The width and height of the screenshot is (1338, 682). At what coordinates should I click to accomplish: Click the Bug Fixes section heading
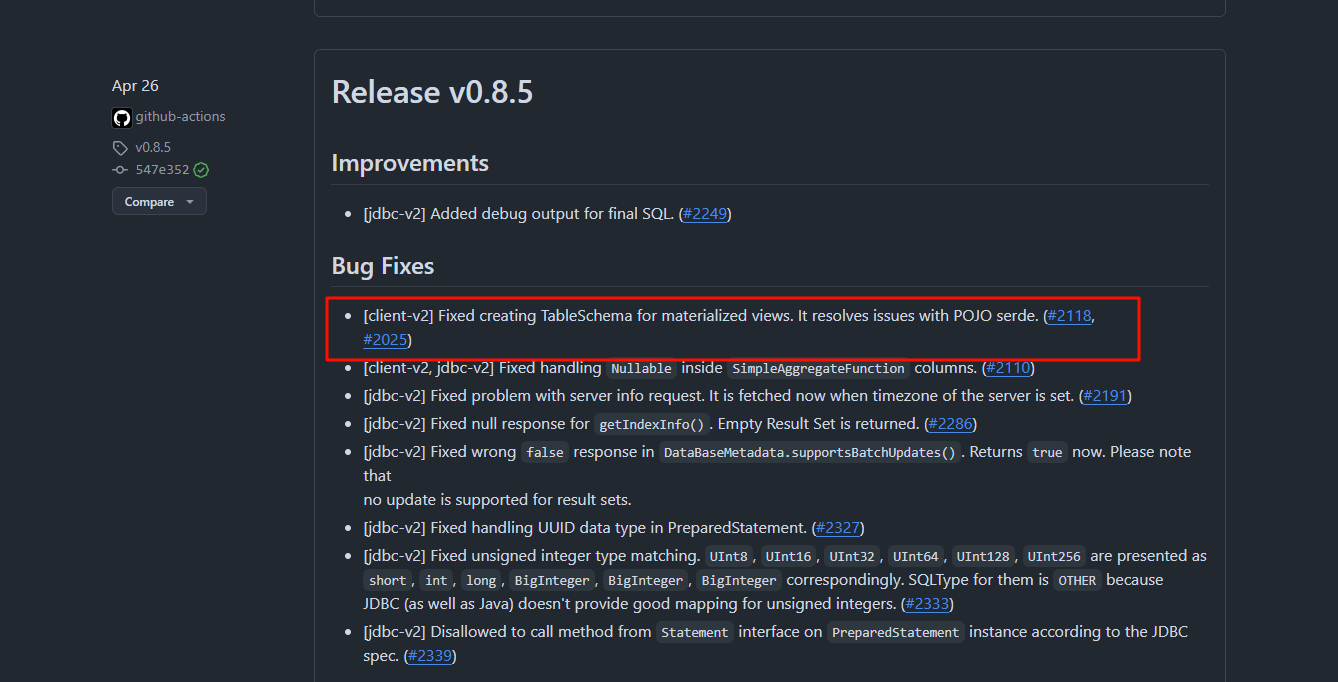point(383,266)
